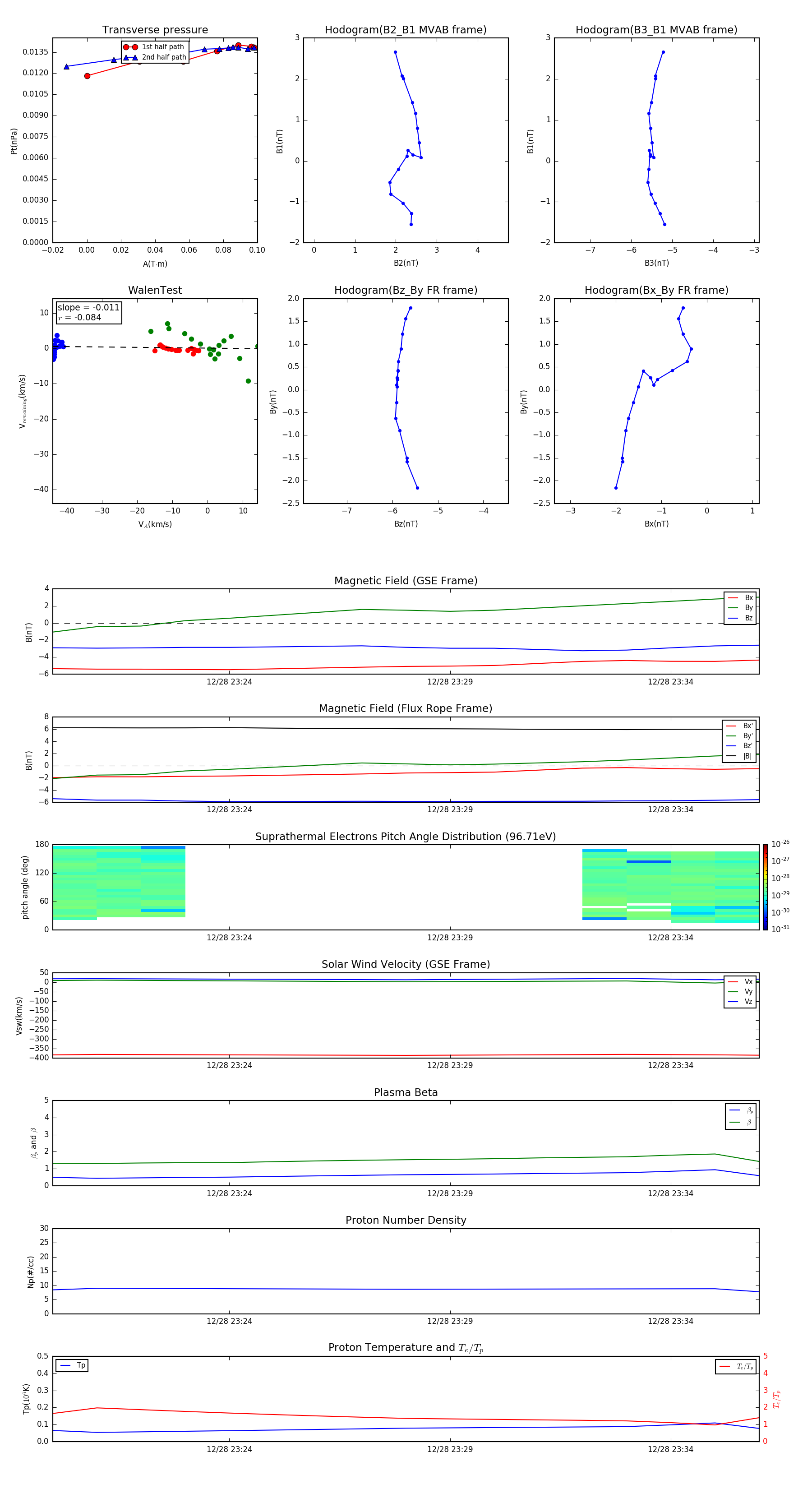Click the '12/28 23:24' tick under GSE magnetic field
The image size is (812, 1489).
[x=230, y=682]
